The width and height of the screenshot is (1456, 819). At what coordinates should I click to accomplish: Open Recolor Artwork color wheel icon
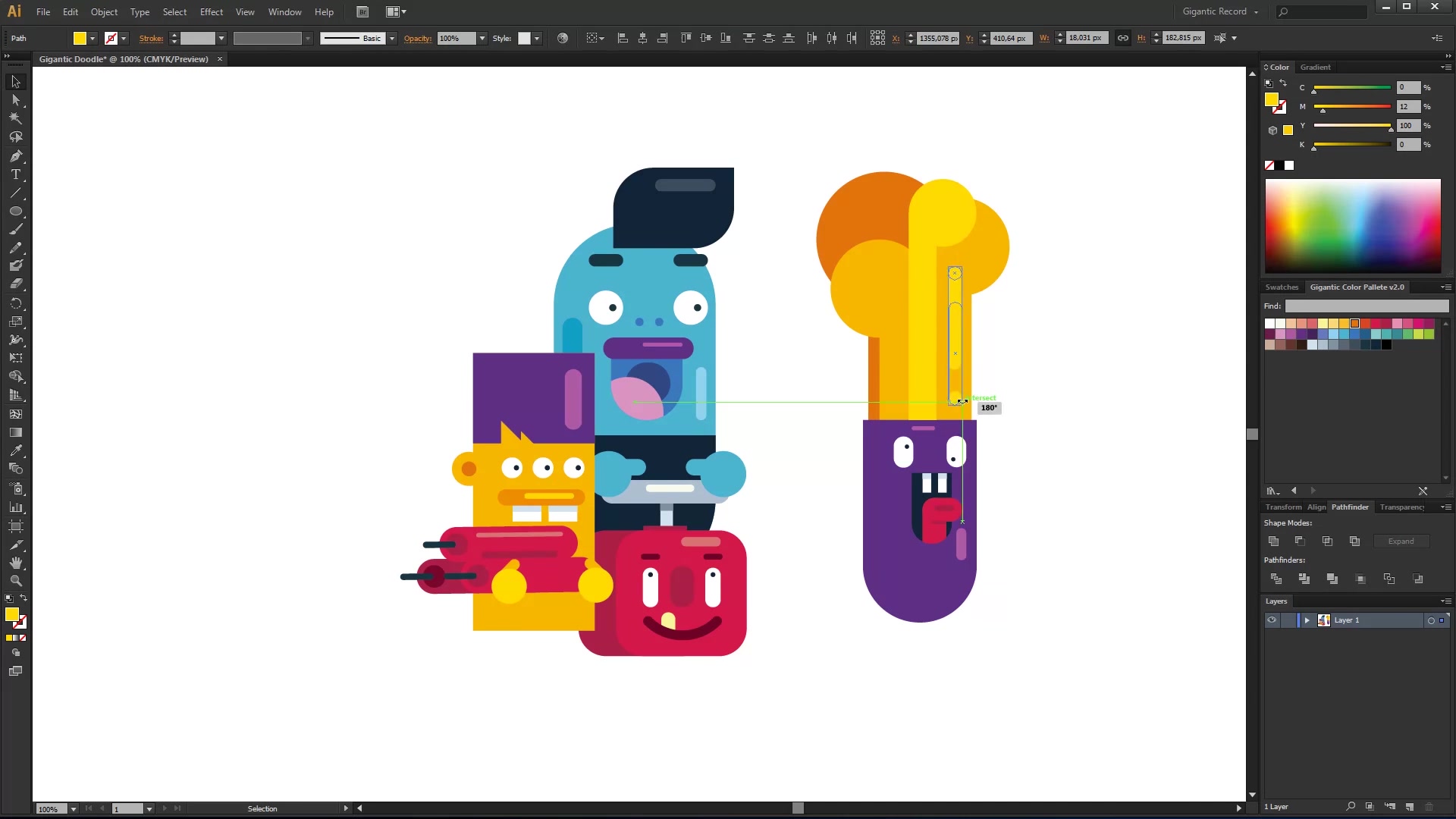(x=563, y=38)
